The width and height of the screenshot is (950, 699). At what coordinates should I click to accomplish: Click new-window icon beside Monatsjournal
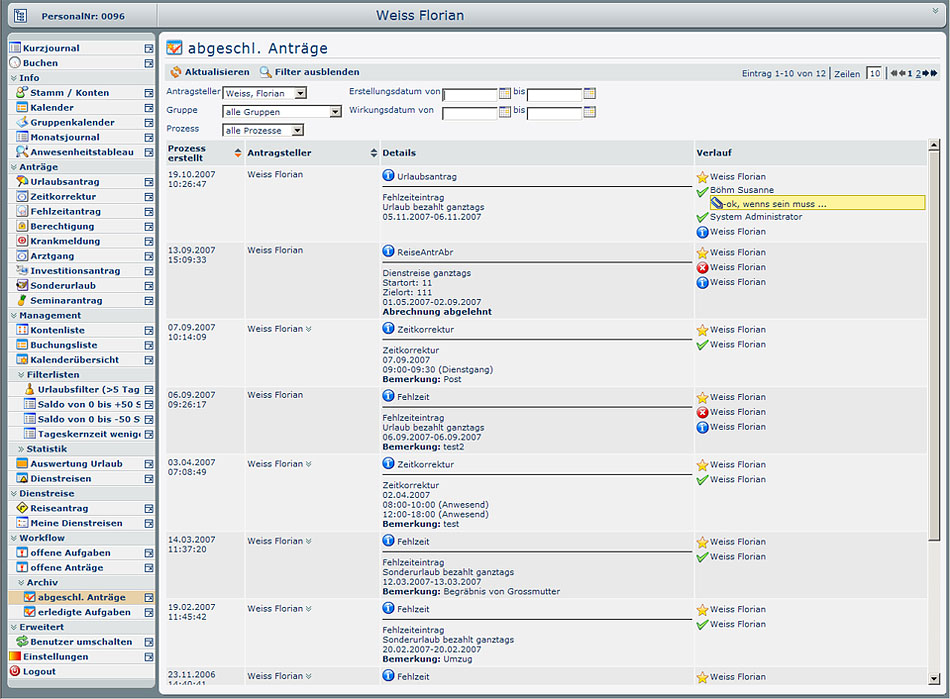point(149,137)
